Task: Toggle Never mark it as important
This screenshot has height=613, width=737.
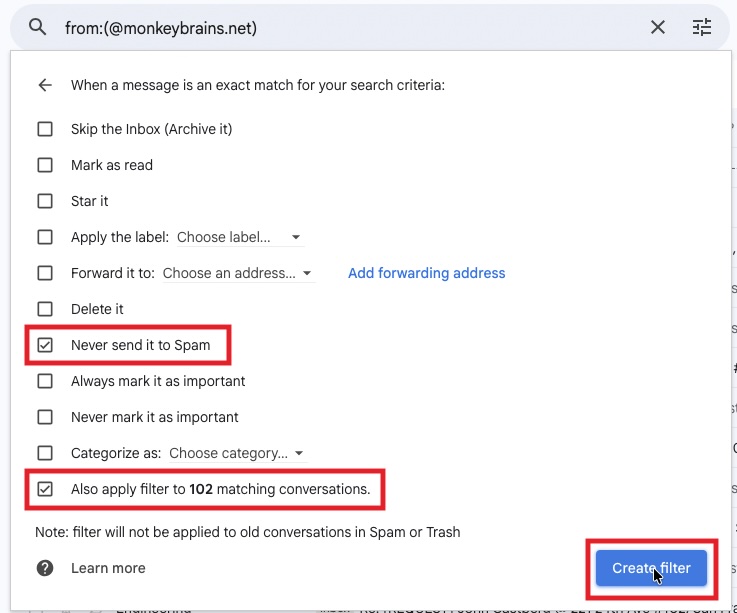Action: point(45,417)
